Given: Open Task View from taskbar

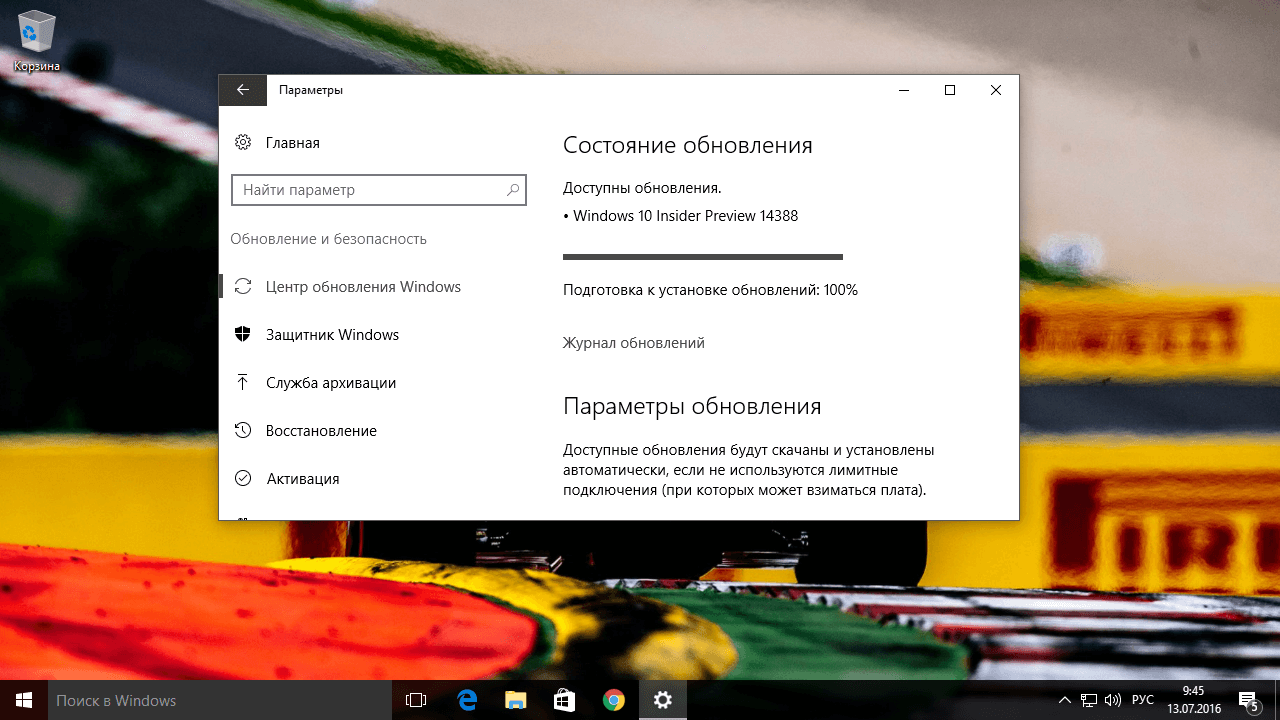Looking at the screenshot, I should (415, 700).
